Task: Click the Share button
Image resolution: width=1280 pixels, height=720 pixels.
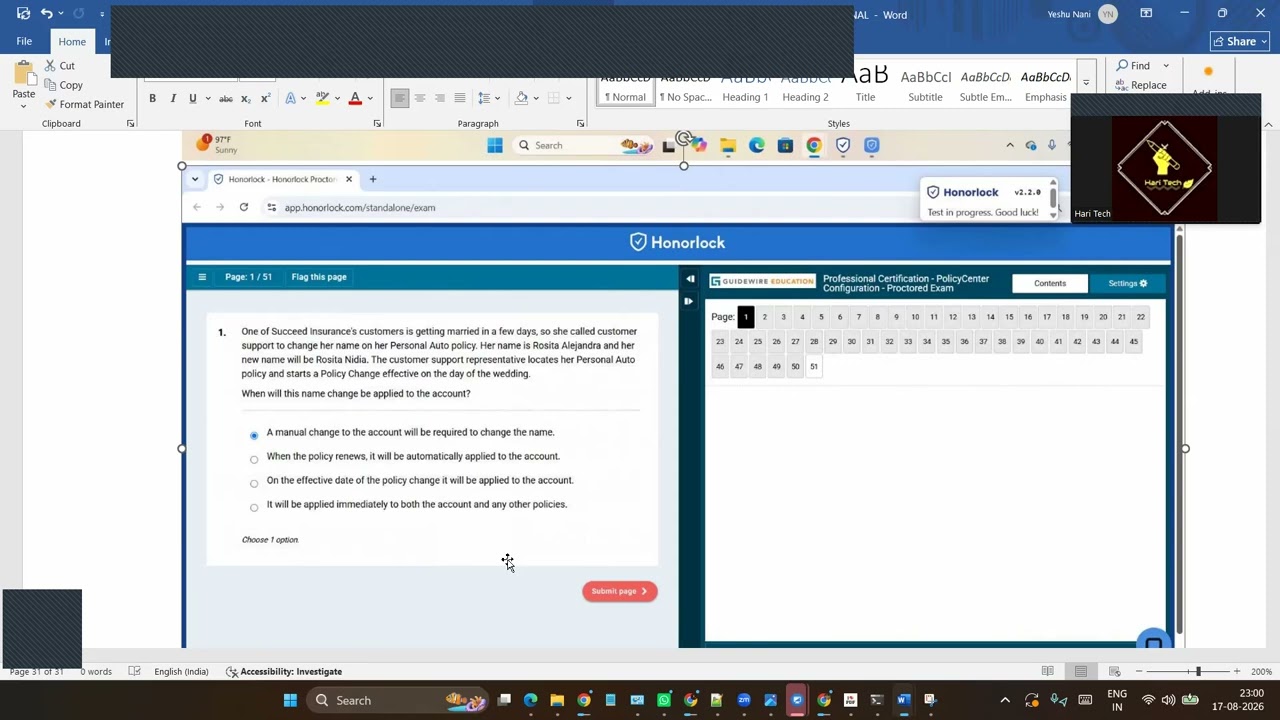Action: point(1239,41)
